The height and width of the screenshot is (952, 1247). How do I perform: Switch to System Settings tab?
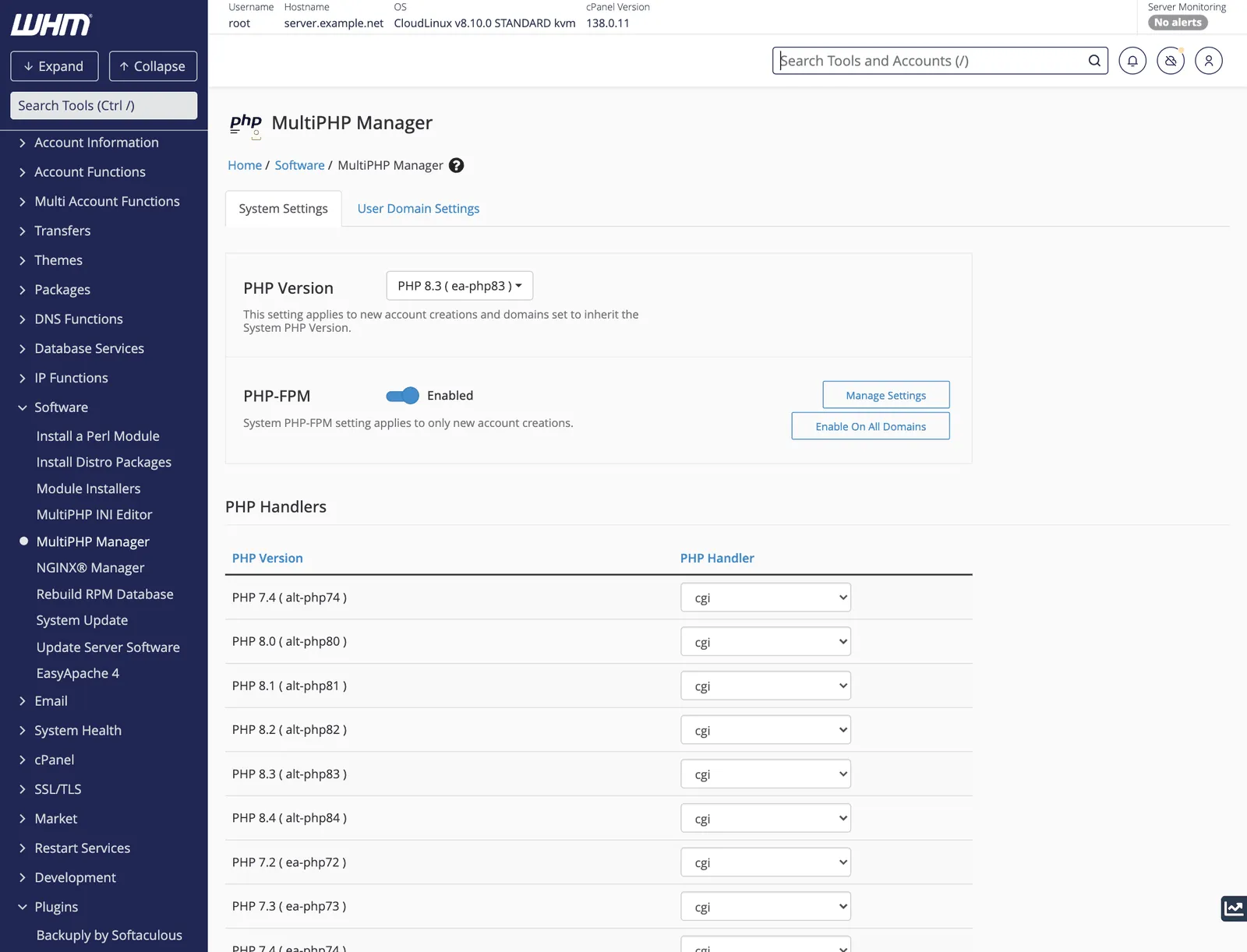(283, 209)
